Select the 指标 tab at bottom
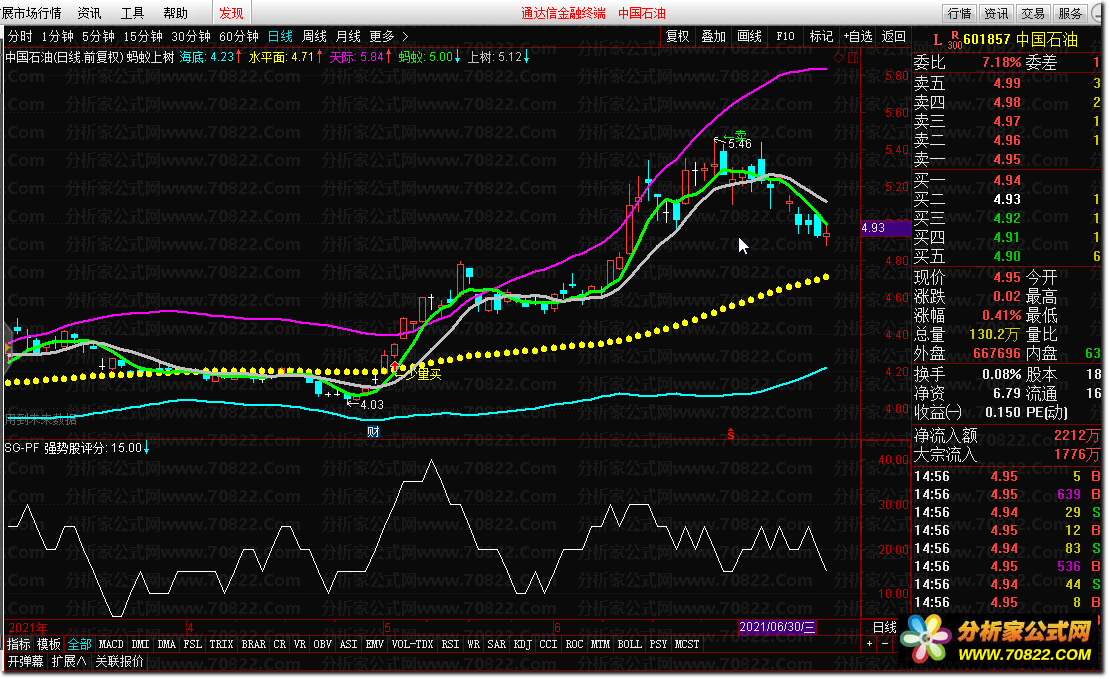The width and height of the screenshot is (1110, 679). coord(18,644)
